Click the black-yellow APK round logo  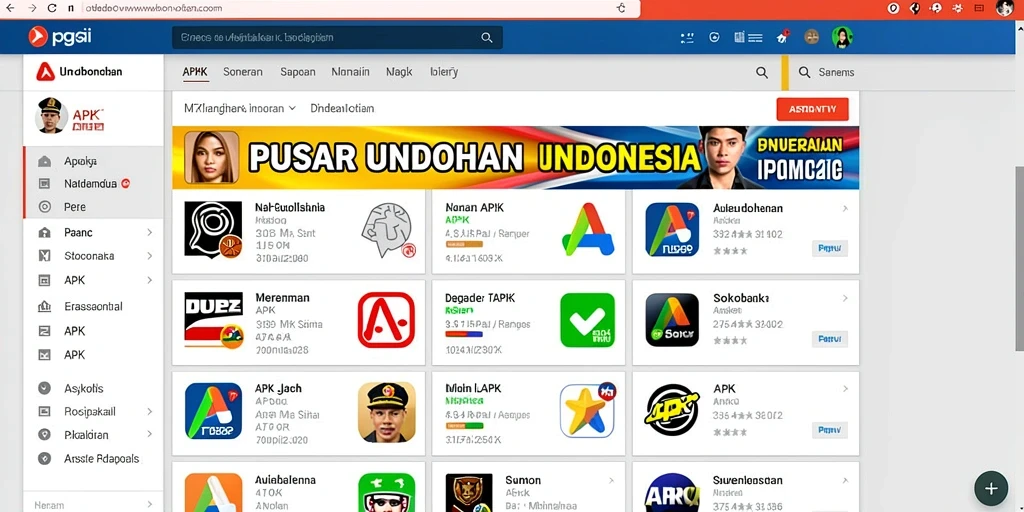[672, 409]
